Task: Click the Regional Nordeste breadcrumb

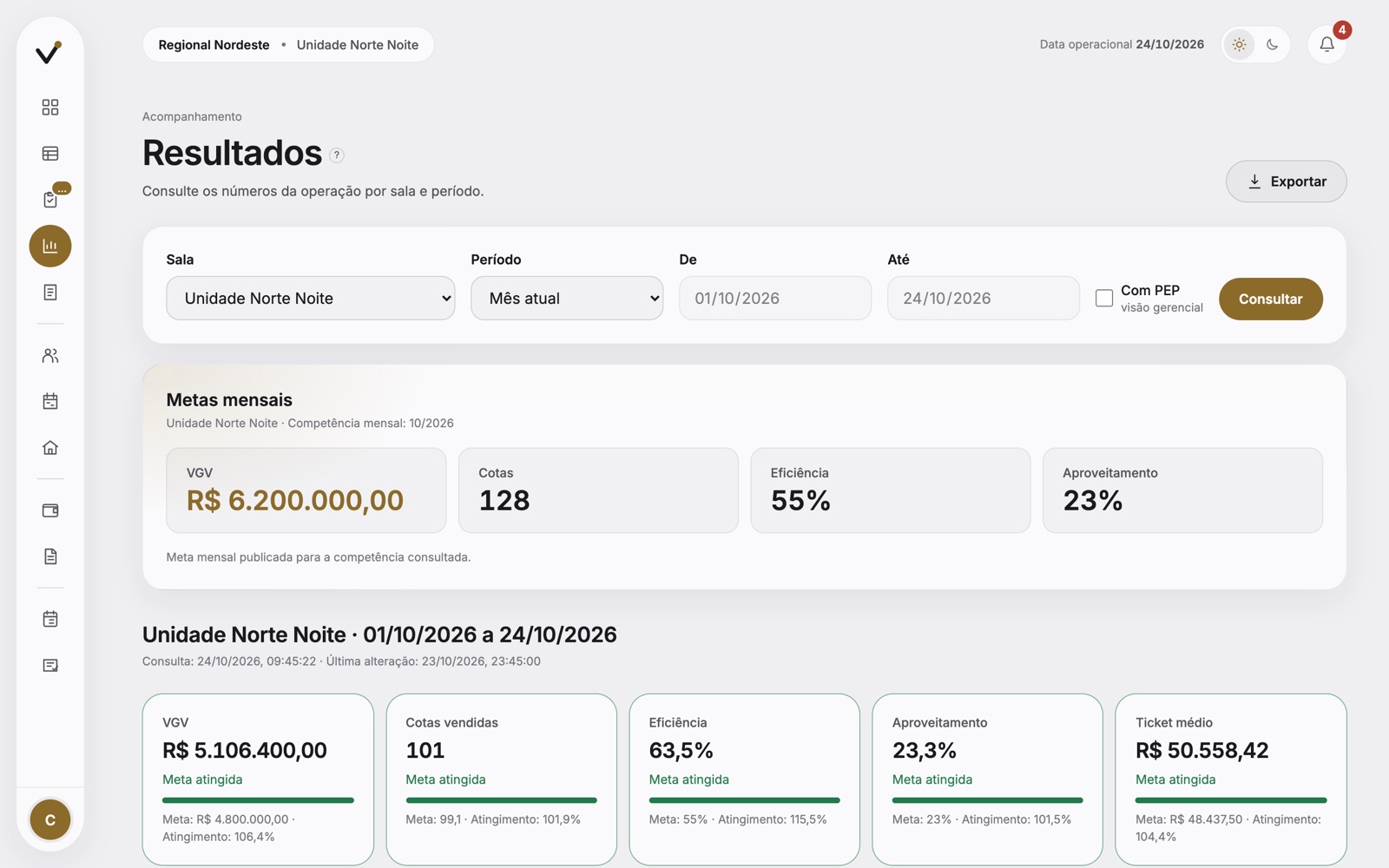Action: (214, 45)
